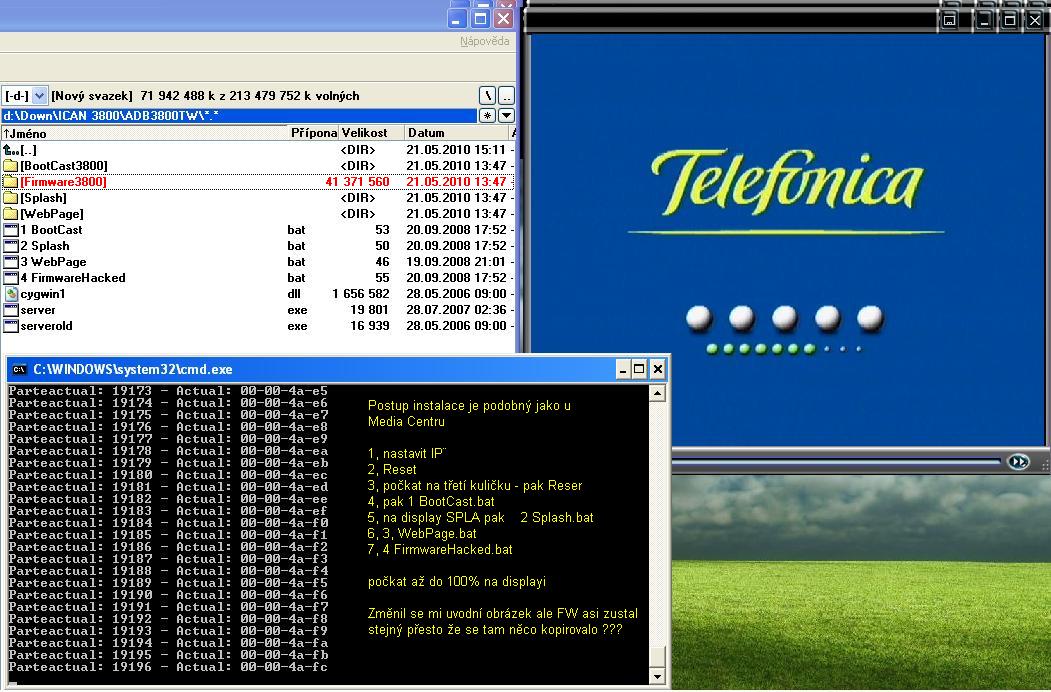Open the directory history dropdown arrow
The height and width of the screenshot is (692, 1051).
tap(506, 115)
